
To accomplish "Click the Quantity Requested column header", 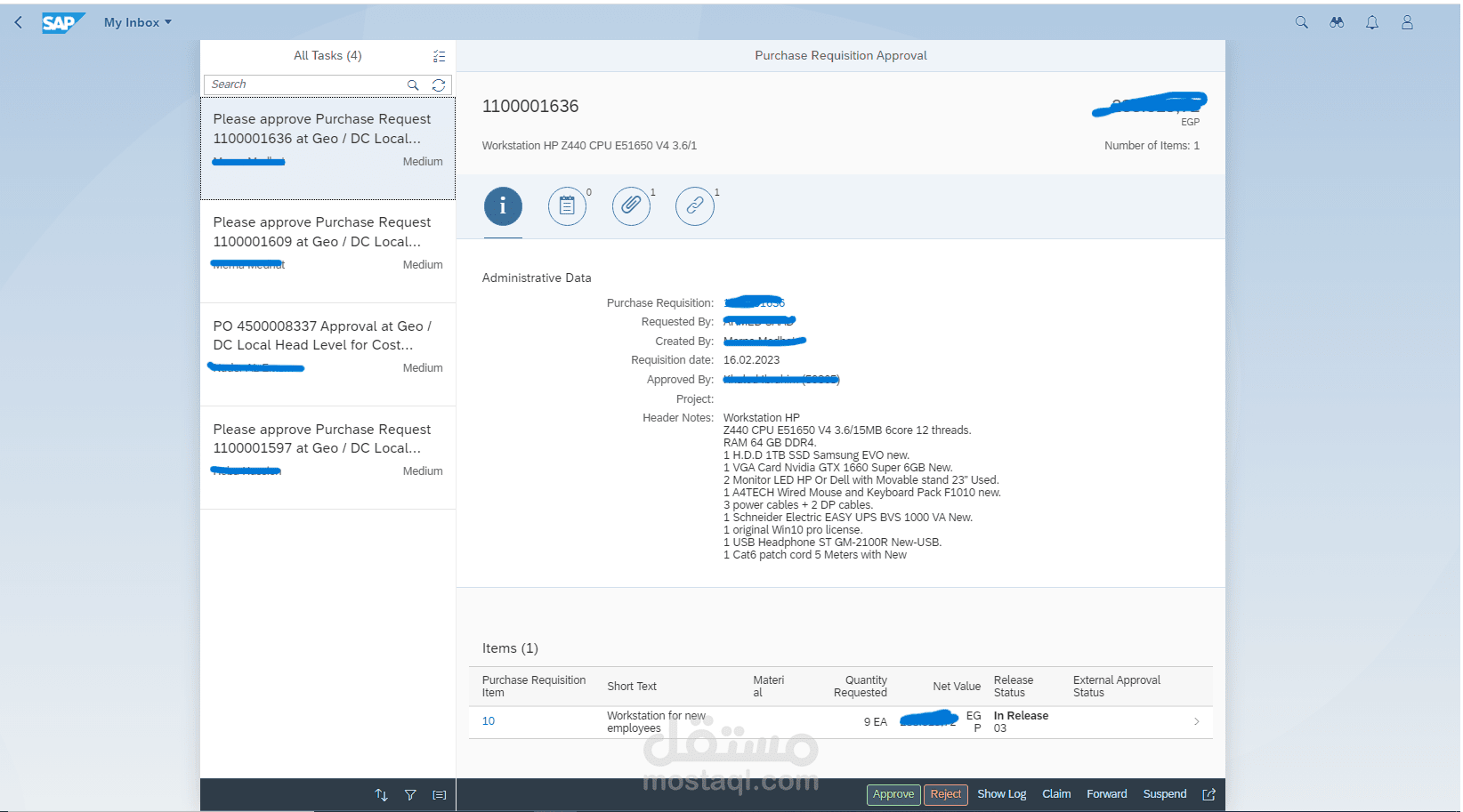I will point(861,687).
